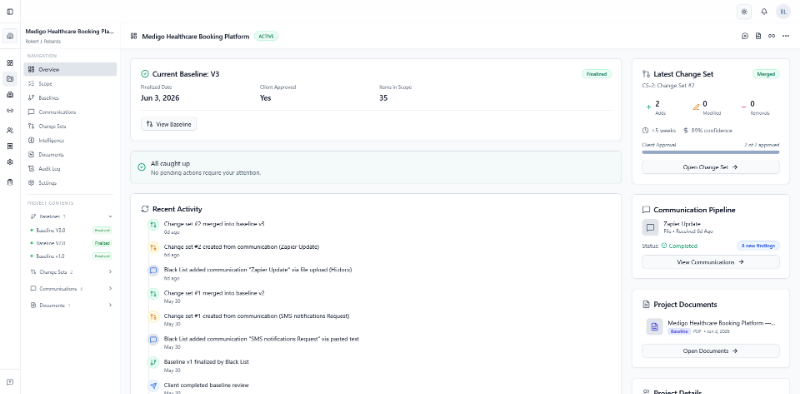The image size is (800, 394).
Task: Open the gear icon in the left rail
Action: pyautogui.click(x=10, y=162)
